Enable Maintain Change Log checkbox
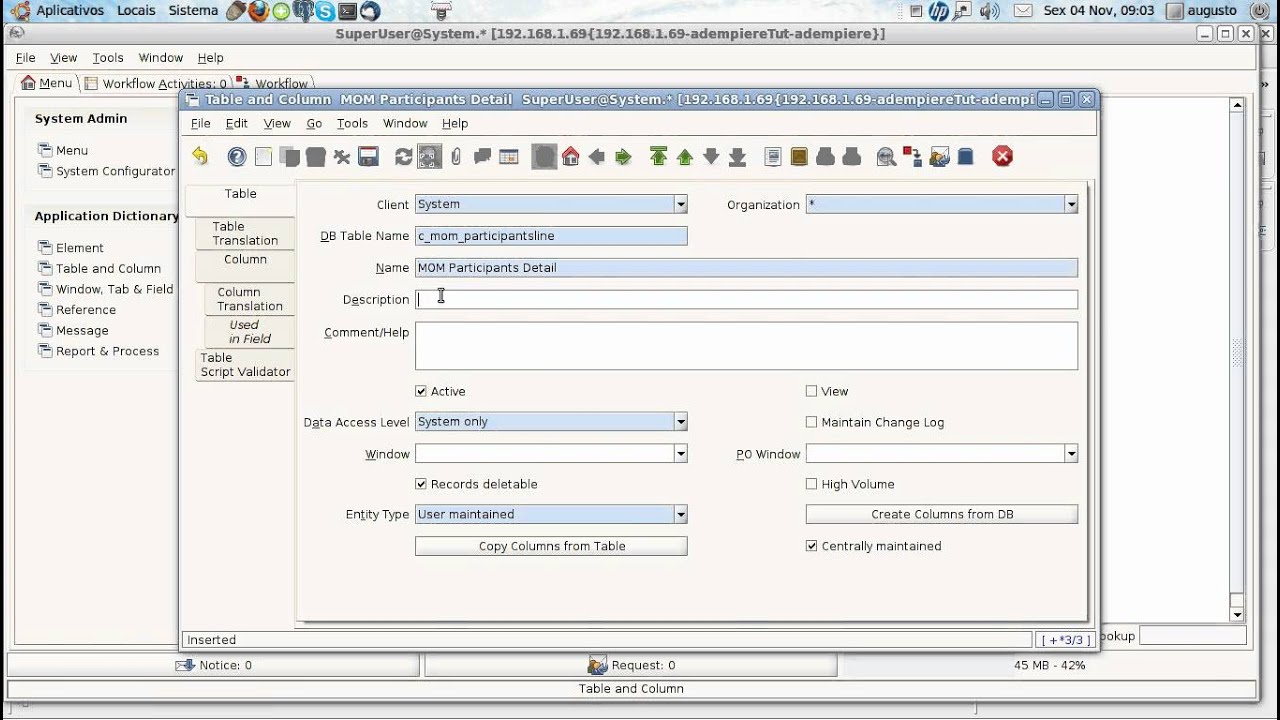The image size is (1280, 720). point(812,422)
